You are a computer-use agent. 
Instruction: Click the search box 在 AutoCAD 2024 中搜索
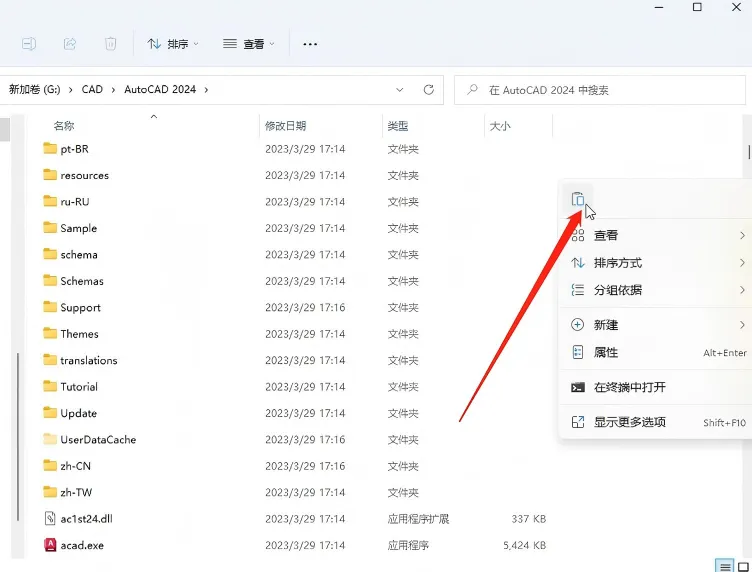pyautogui.click(x=600, y=90)
